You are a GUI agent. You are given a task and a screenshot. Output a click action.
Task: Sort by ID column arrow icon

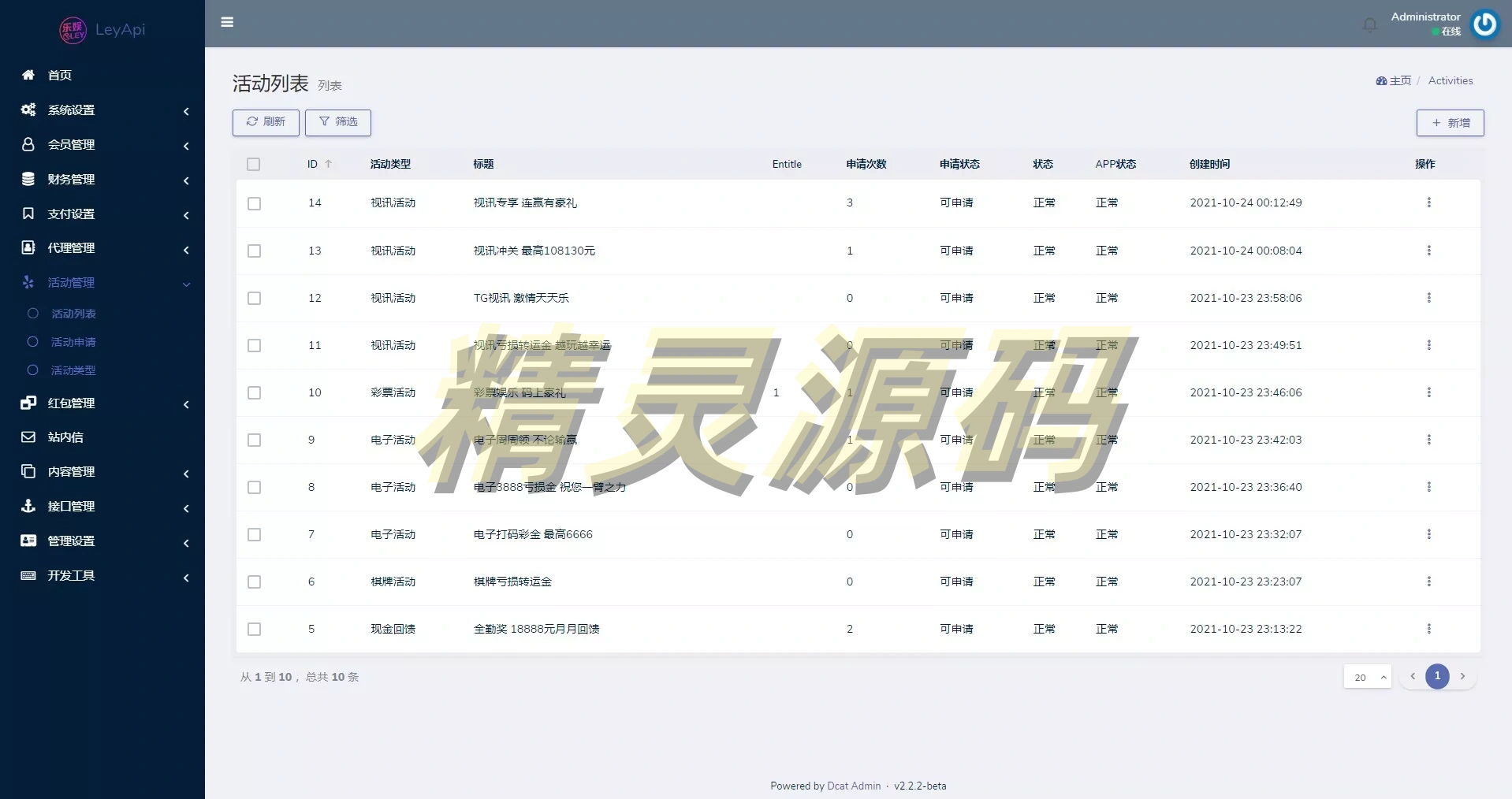328,164
